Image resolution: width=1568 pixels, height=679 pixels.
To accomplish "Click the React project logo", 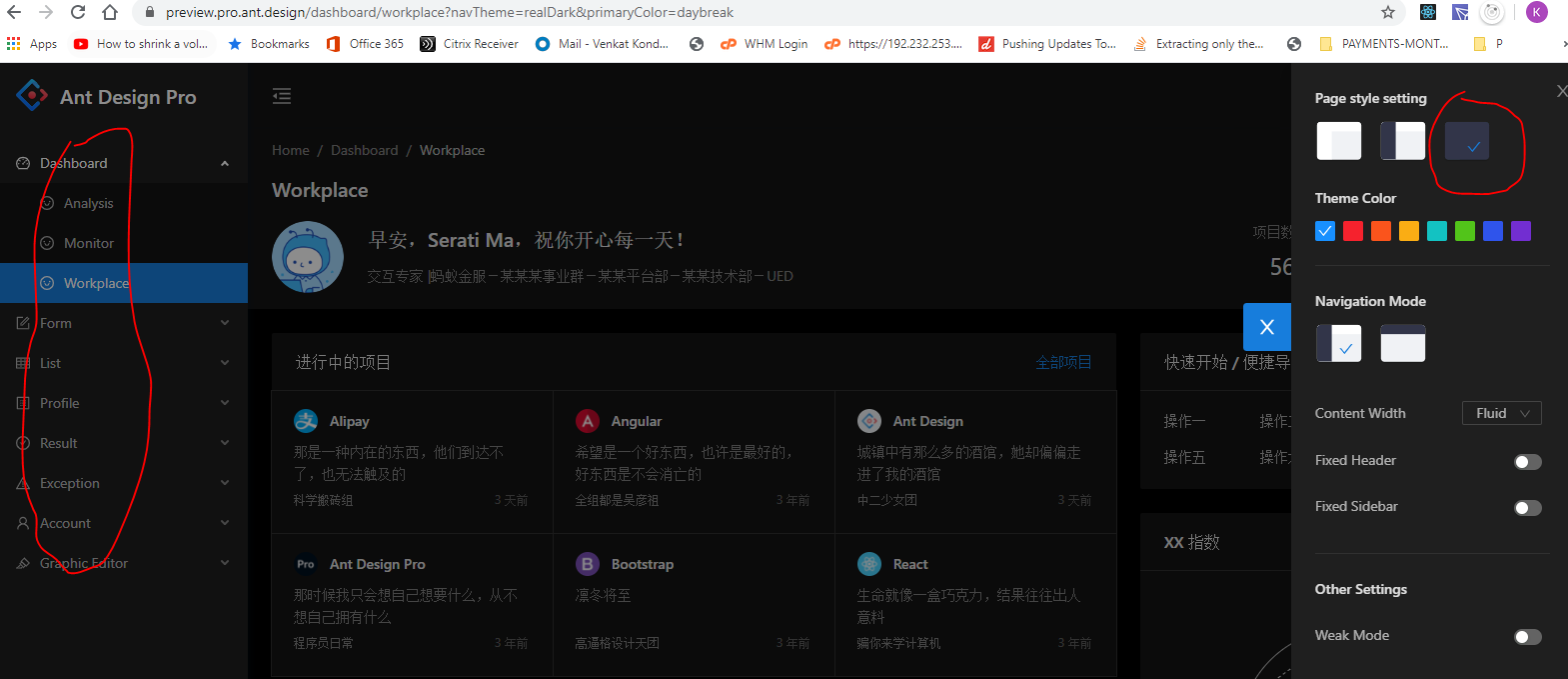I will (x=869, y=564).
